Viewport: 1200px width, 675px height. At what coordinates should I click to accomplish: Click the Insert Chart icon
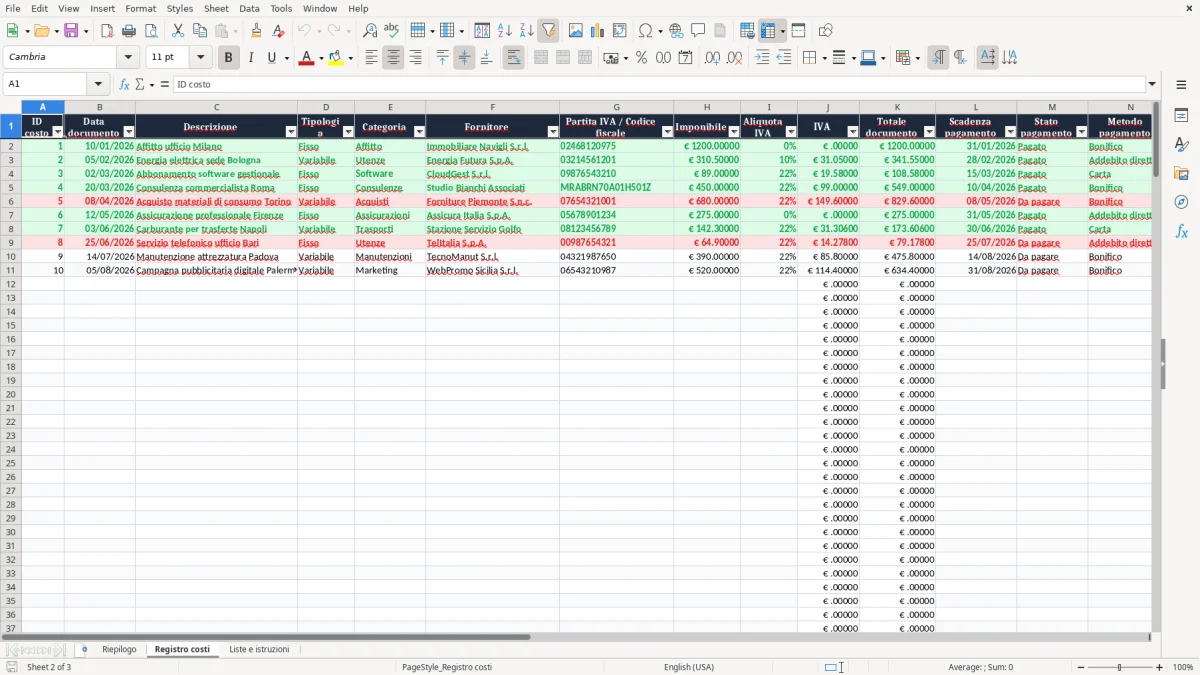tap(598, 31)
